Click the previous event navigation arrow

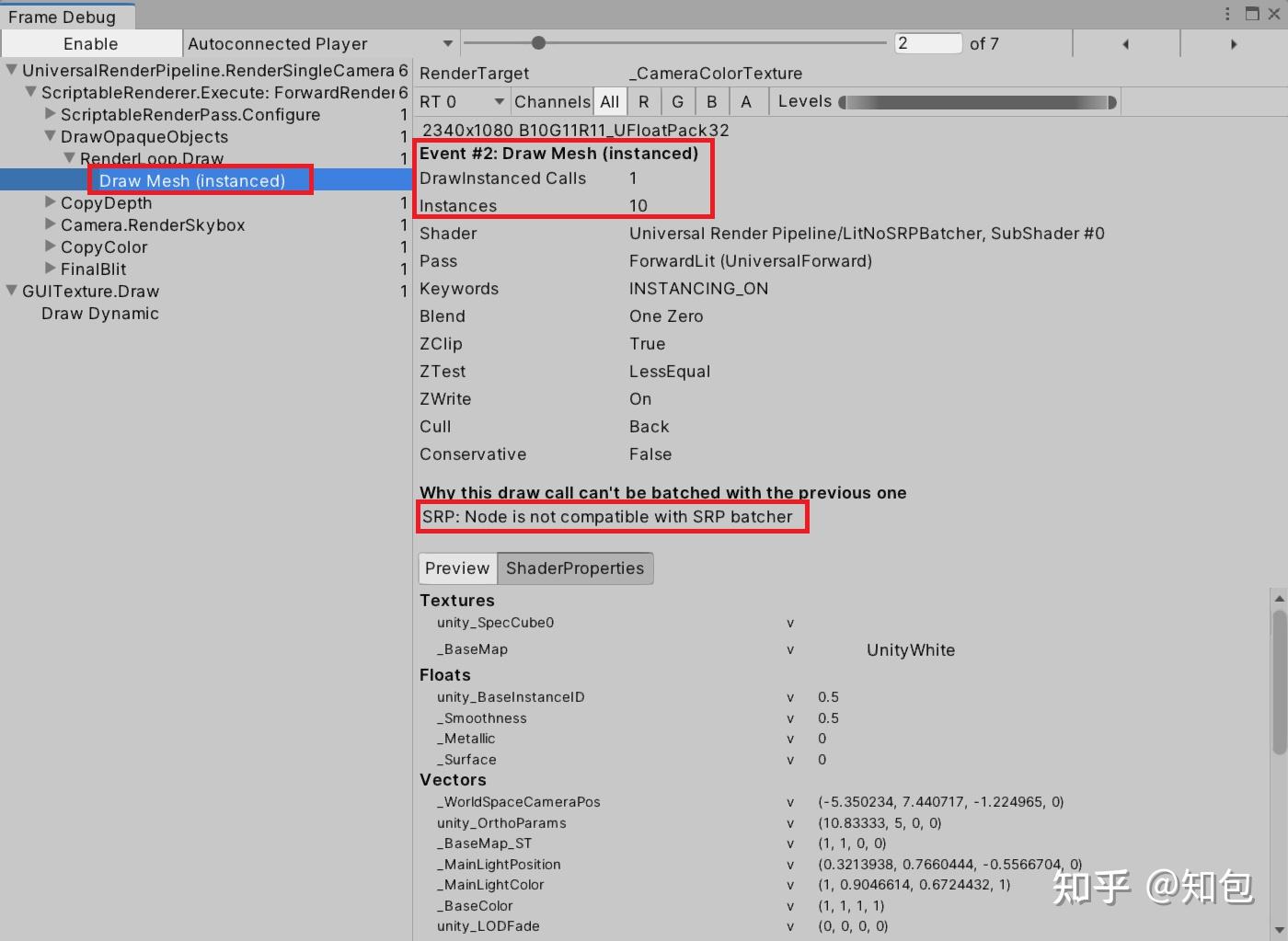tap(1125, 43)
